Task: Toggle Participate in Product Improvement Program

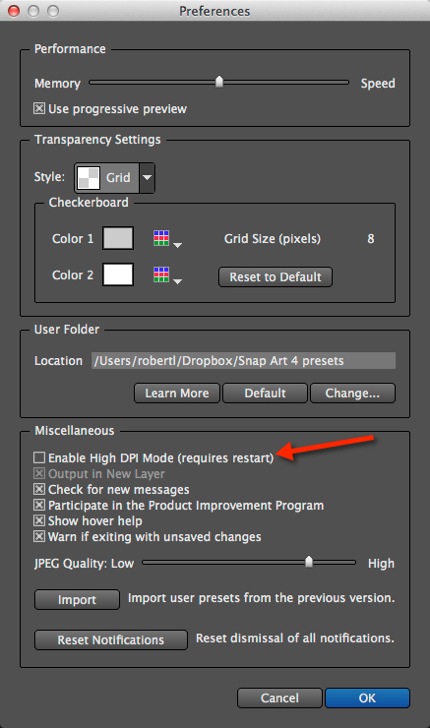Action: (39, 505)
